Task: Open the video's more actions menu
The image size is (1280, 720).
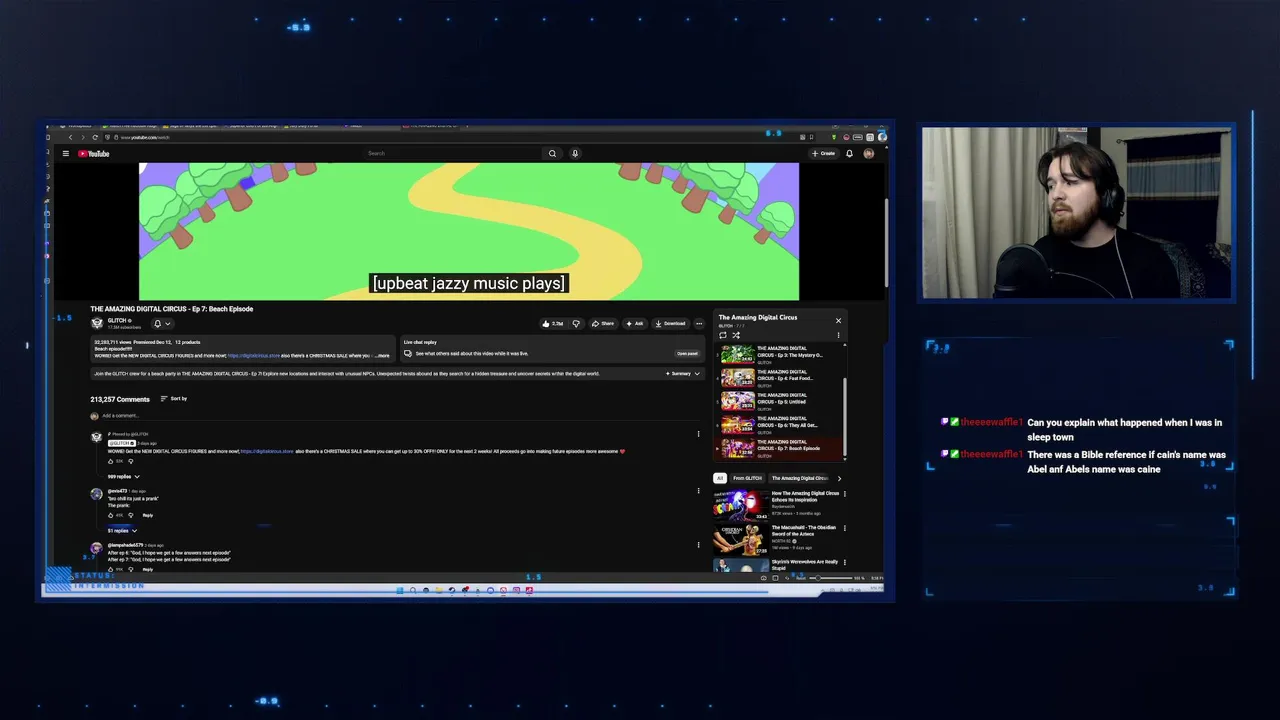Action: point(699,324)
